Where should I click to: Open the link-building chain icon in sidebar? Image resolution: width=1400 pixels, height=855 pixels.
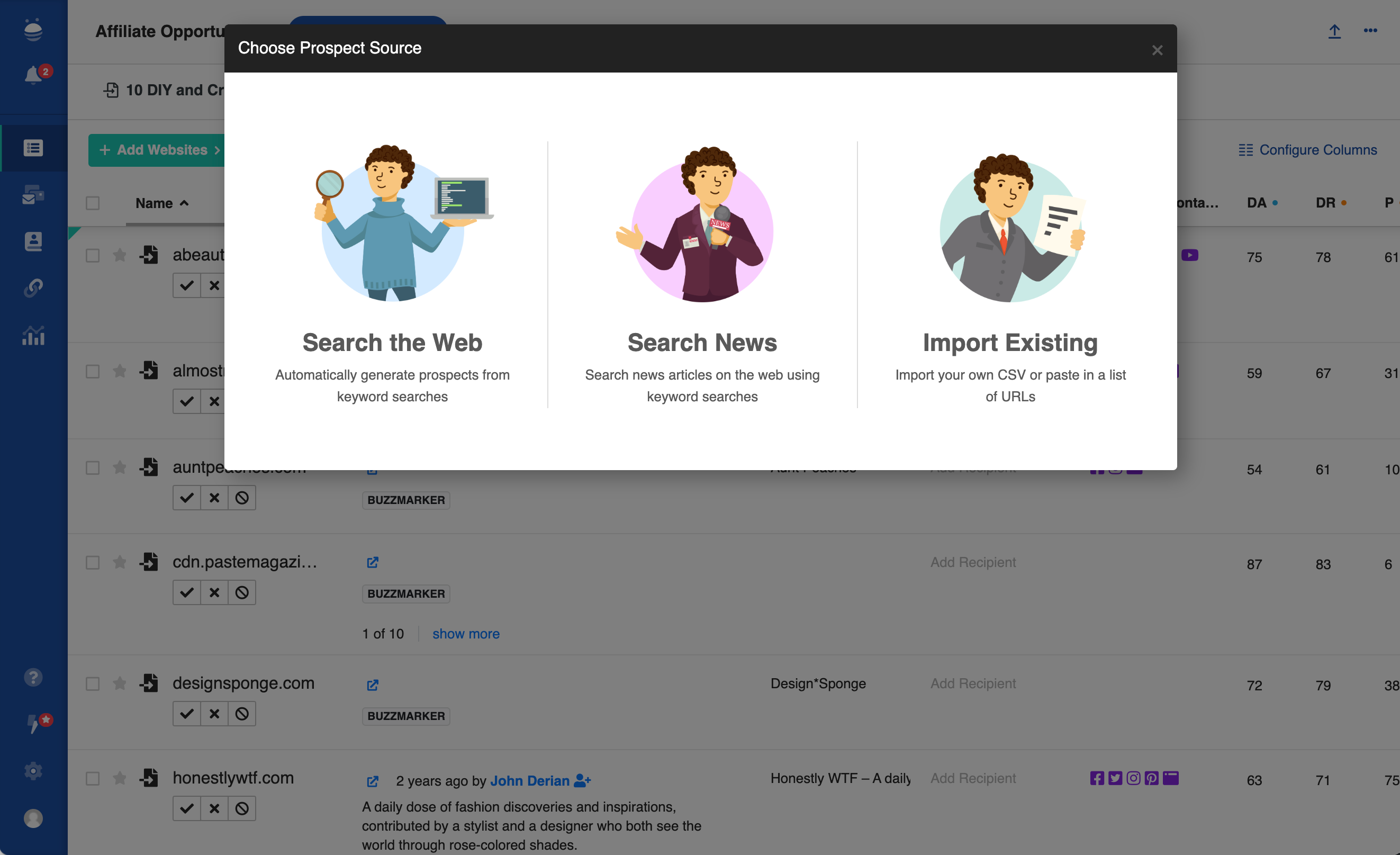(33, 287)
